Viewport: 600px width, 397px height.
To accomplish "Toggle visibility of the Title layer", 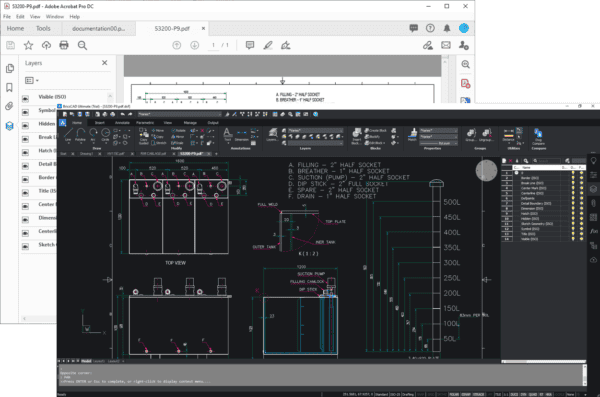I will point(25,193).
